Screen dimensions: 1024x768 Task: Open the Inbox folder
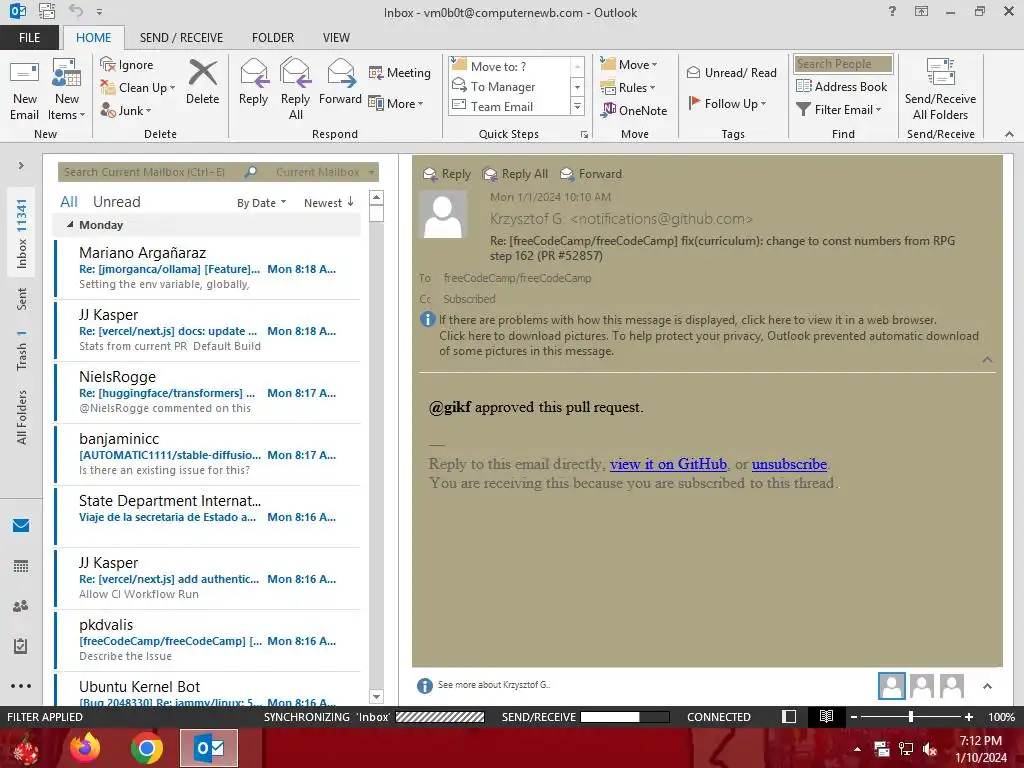coord(22,234)
